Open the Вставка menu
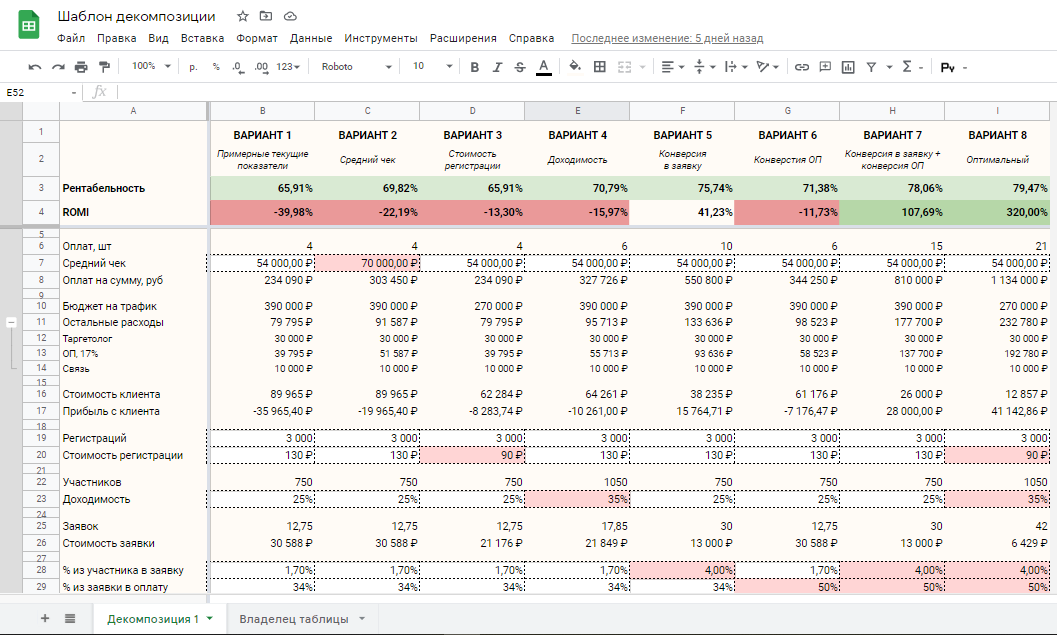The image size is (1057, 635). tap(202, 38)
